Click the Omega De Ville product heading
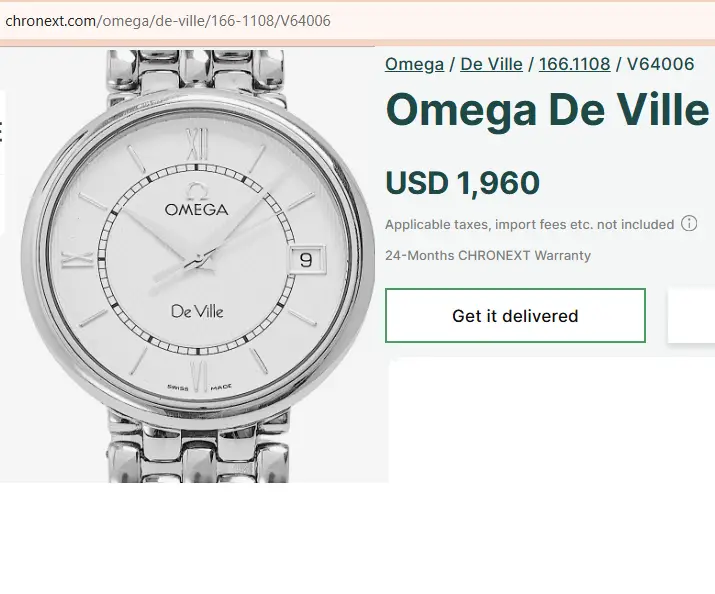This screenshot has width=715, height=594. tap(547, 110)
